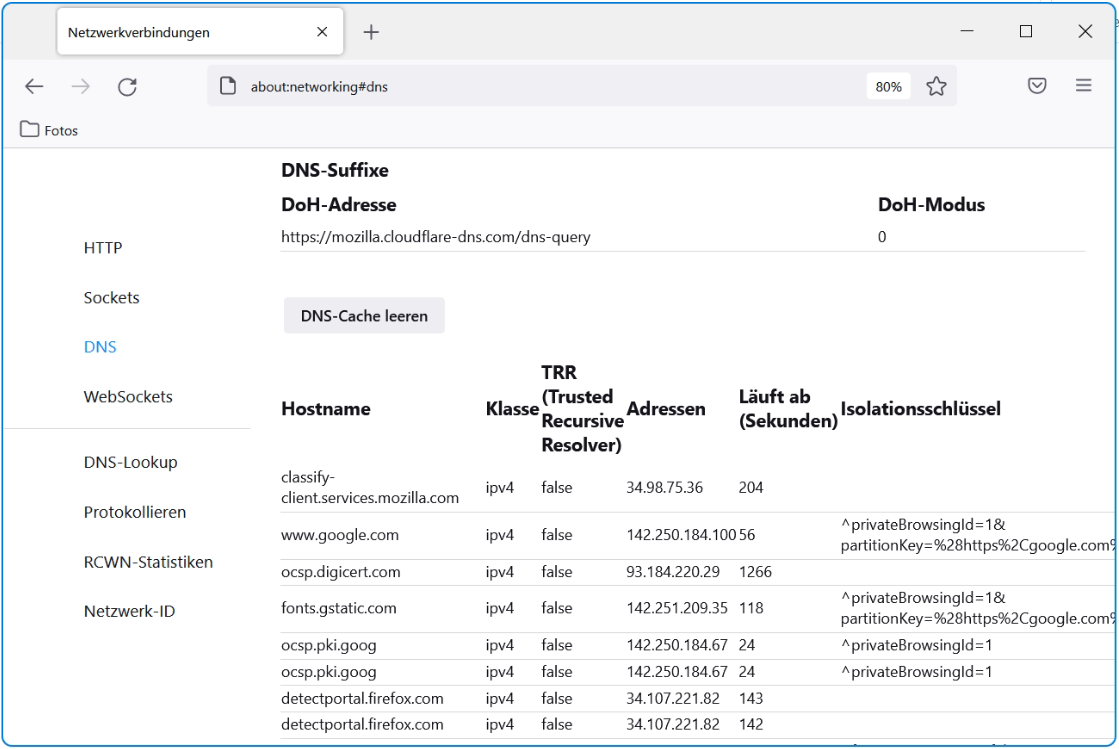Image resolution: width=1119 pixels, height=749 pixels.
Task: Open the Fotos bookmarks folder
Action: [x=48, y=130]
